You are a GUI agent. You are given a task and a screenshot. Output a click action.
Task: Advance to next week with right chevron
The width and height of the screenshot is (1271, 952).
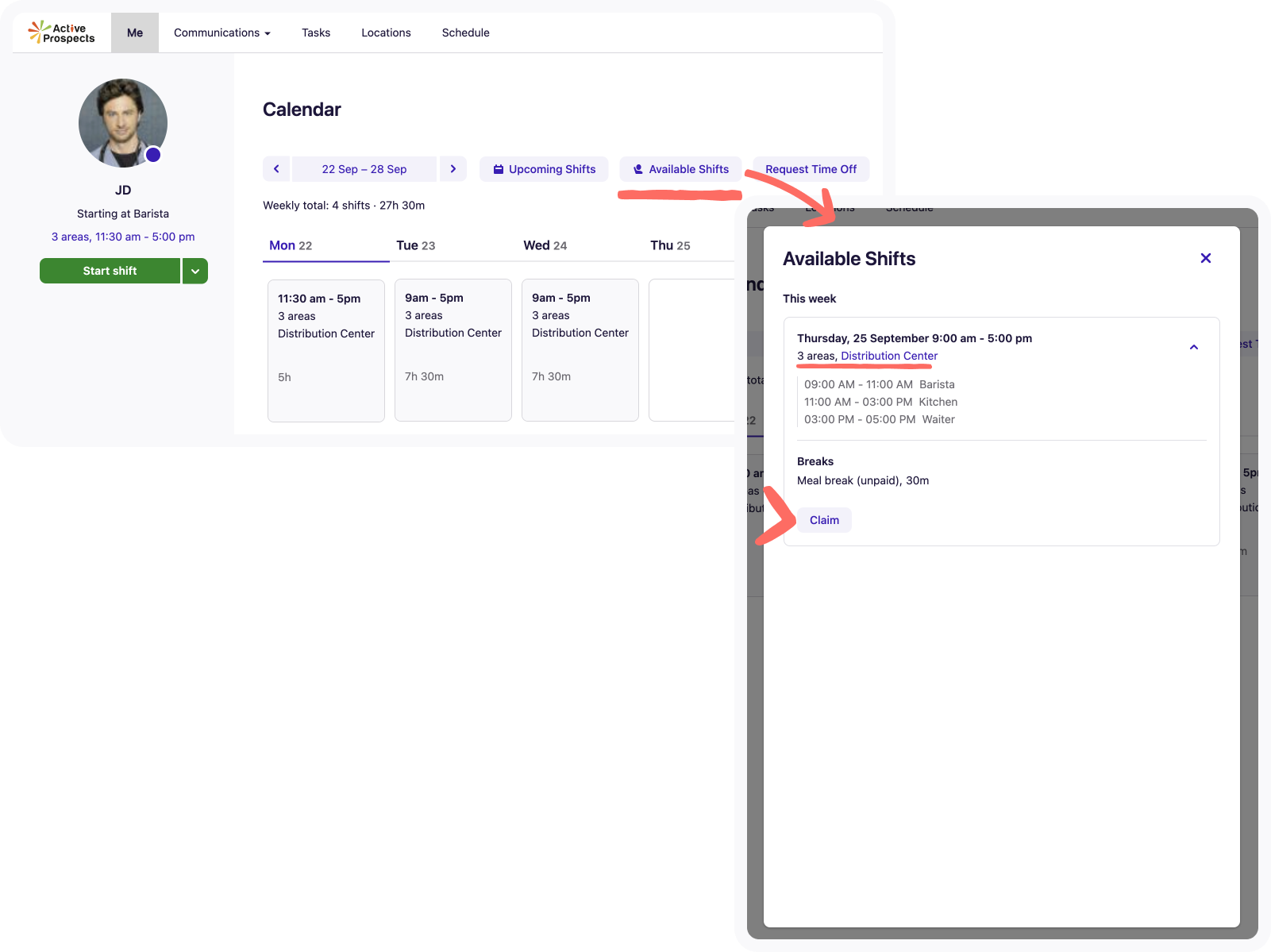click(x=453, y=169)
